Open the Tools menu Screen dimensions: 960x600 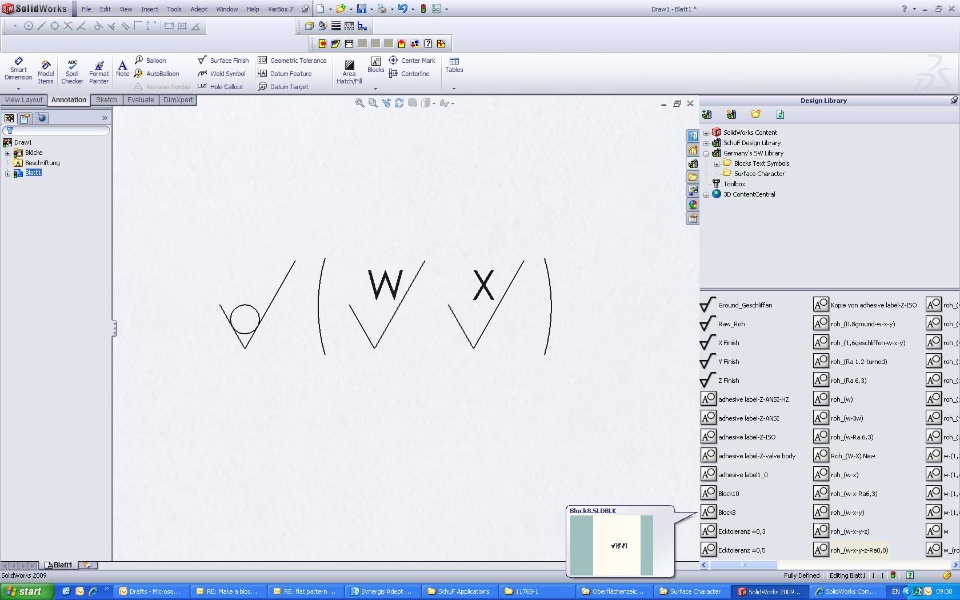tap(174, 9)
